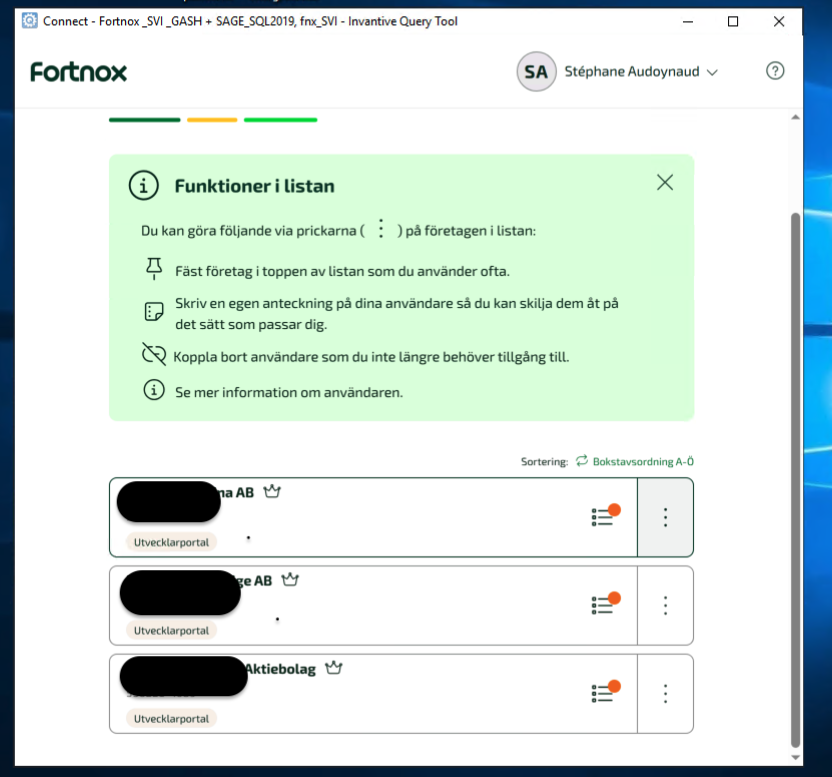Click the Fortnox logo

[79, 72]
